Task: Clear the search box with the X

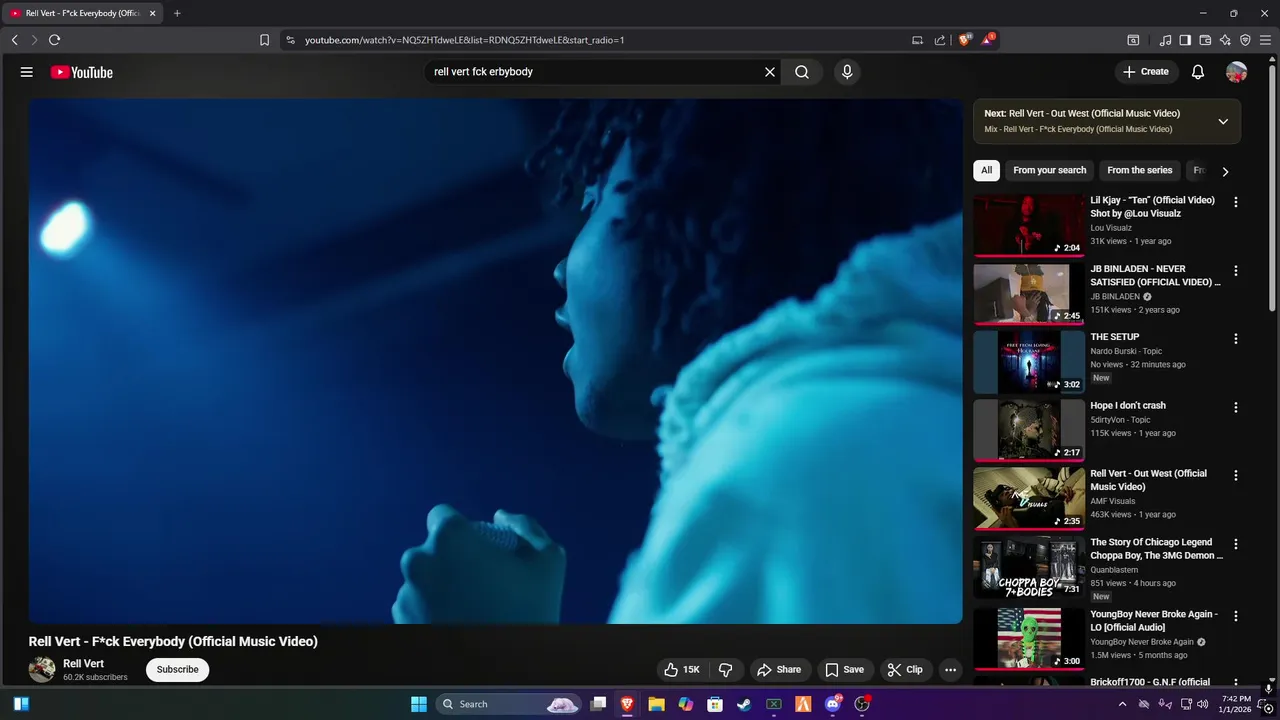Action: [770, 72]
